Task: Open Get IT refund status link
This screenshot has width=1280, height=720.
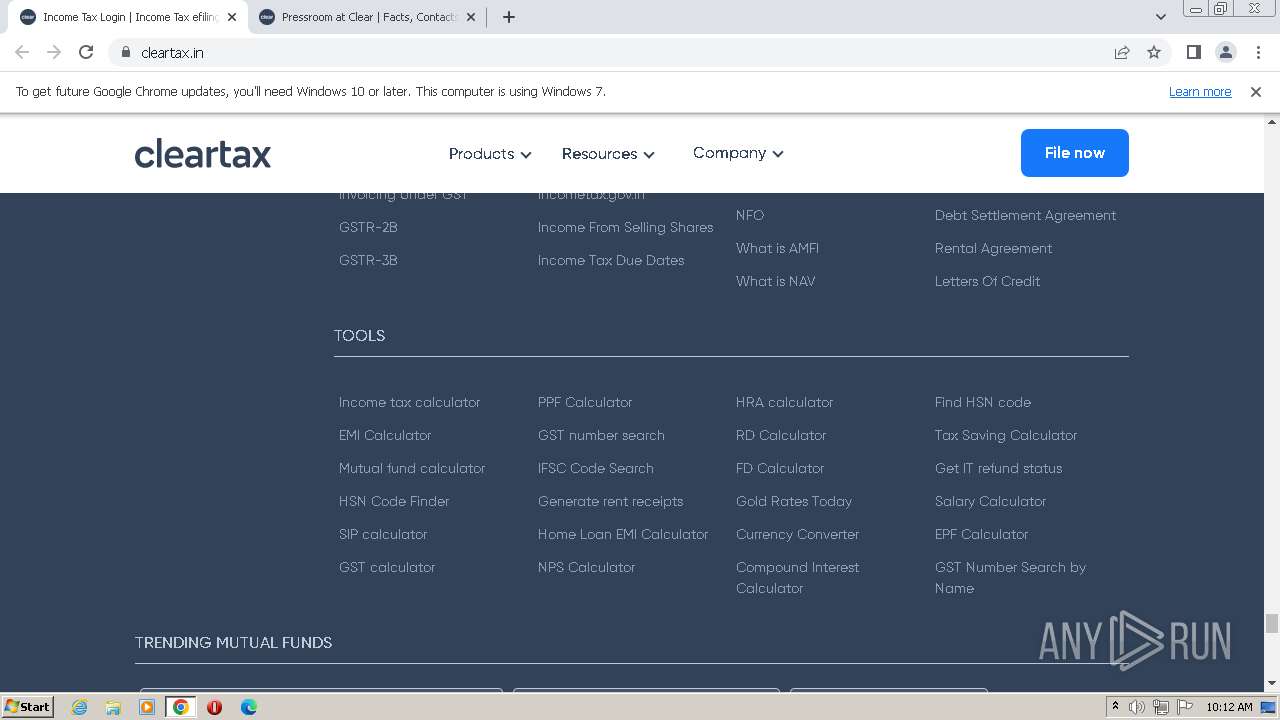Action: click(999, 468)
